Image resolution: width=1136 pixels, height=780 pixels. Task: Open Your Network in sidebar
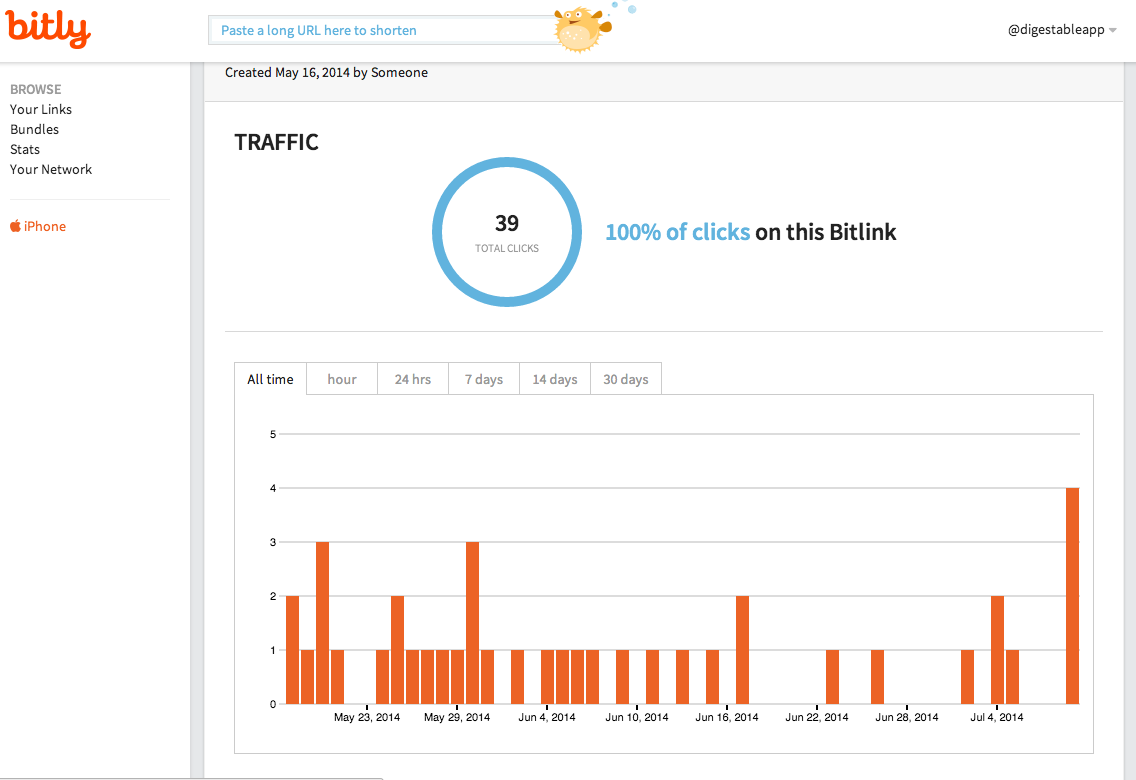[x=51, y=169]
